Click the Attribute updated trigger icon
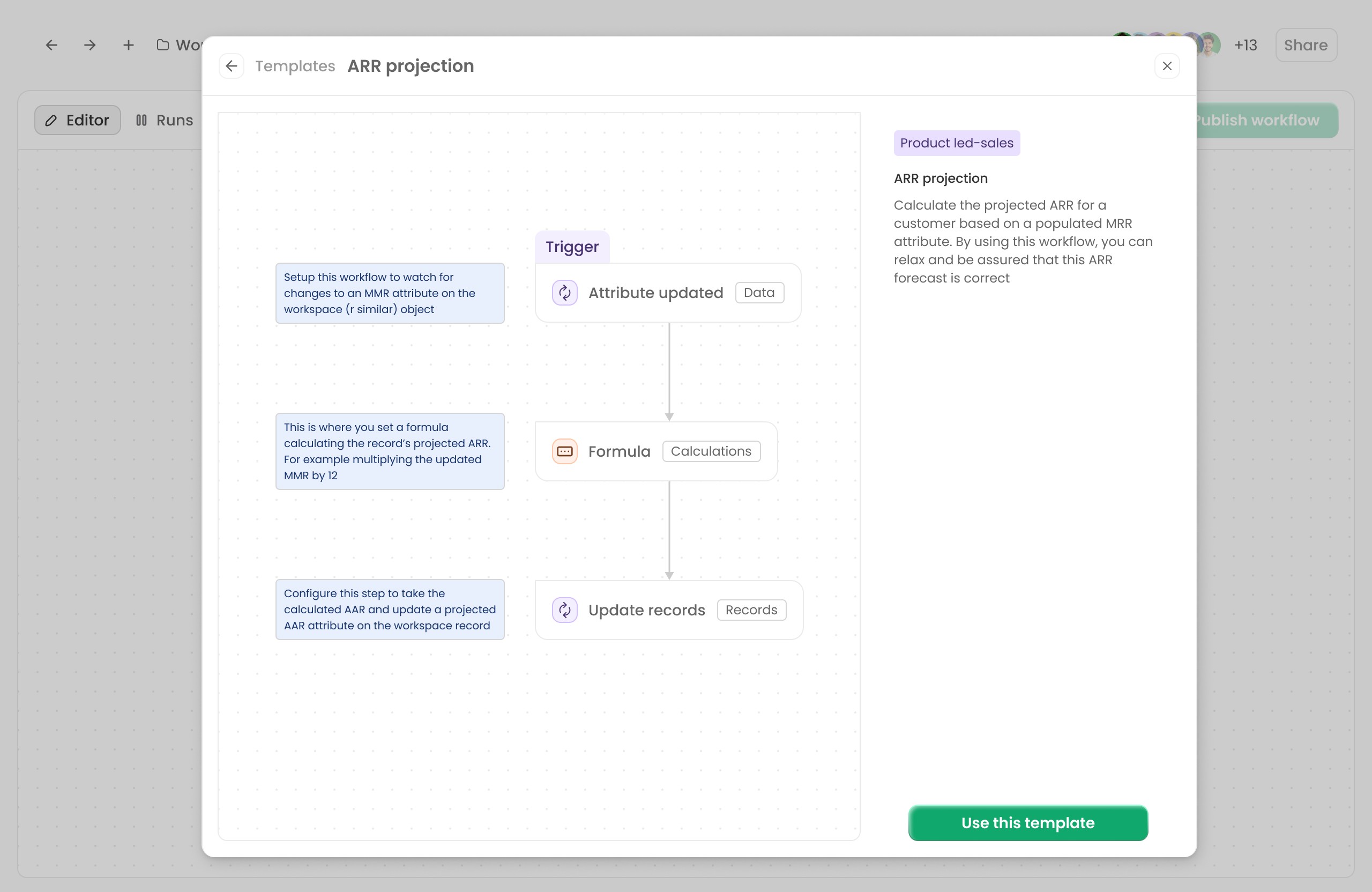 (x=565, y=292)
